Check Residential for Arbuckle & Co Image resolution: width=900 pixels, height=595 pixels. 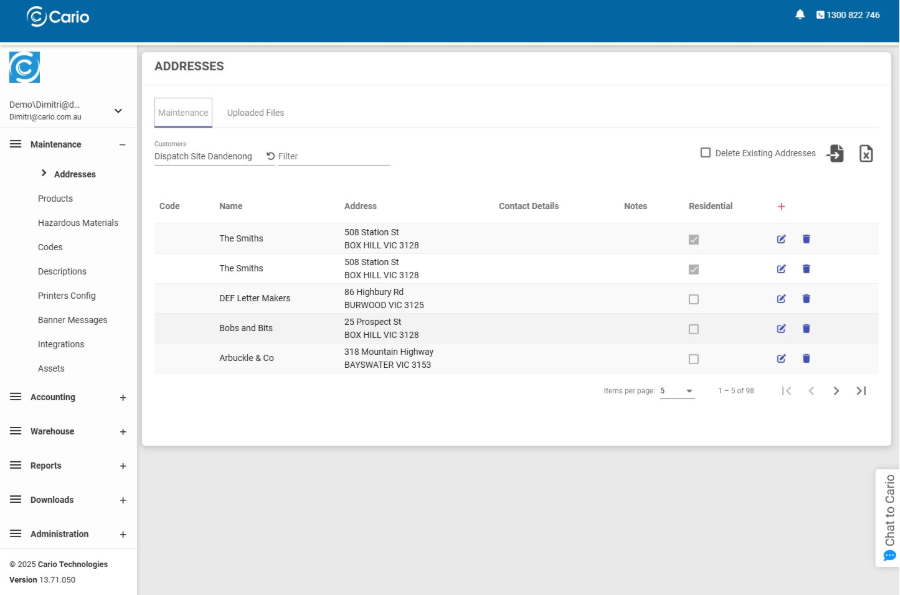click(694, 359)
